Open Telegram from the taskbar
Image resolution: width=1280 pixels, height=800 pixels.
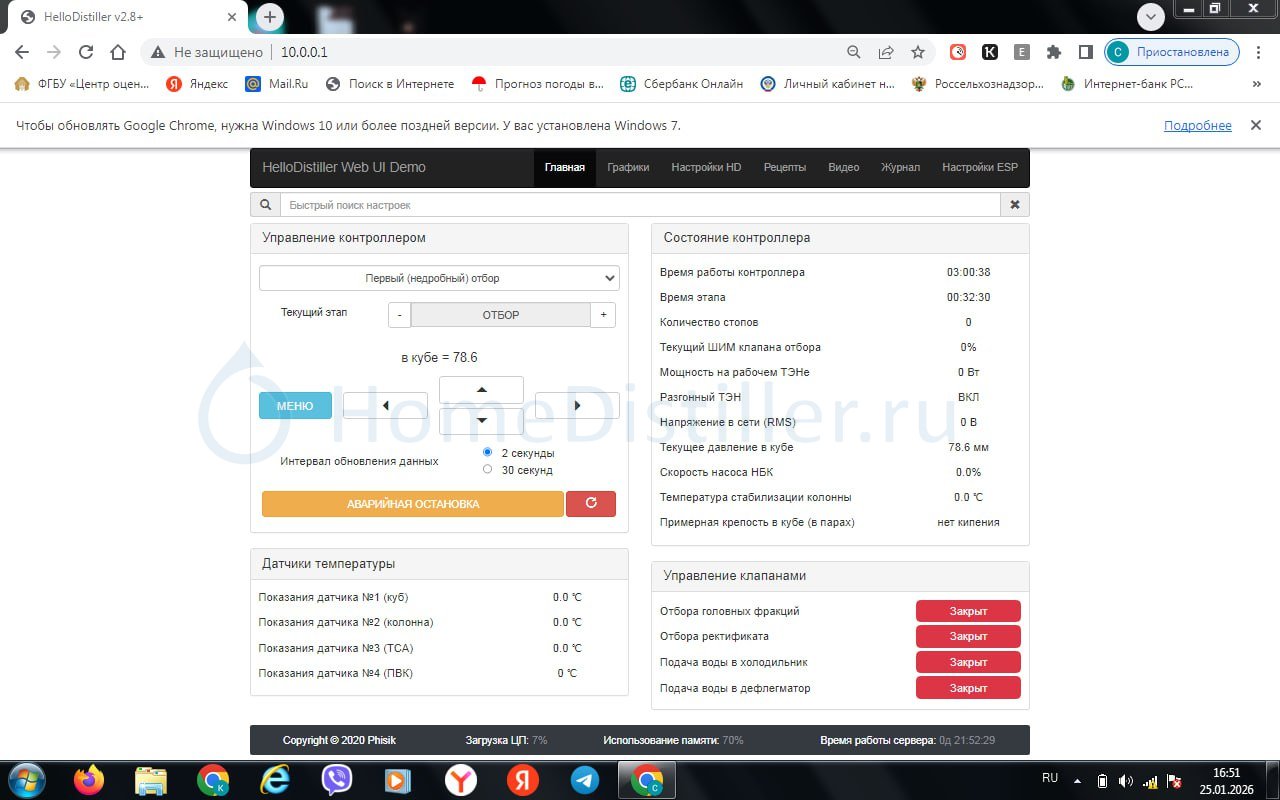click(x=585, y=779)
